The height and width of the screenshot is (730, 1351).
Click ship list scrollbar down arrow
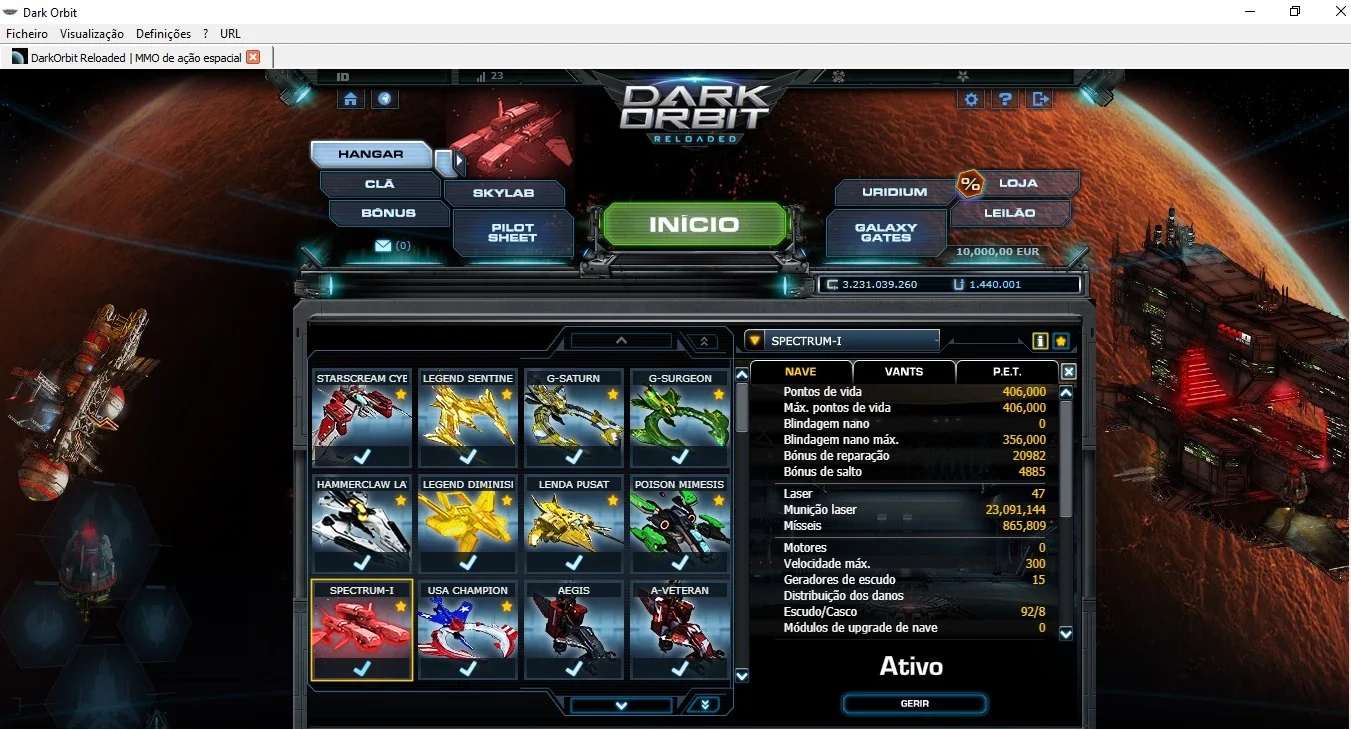click(x=742, y=676)
